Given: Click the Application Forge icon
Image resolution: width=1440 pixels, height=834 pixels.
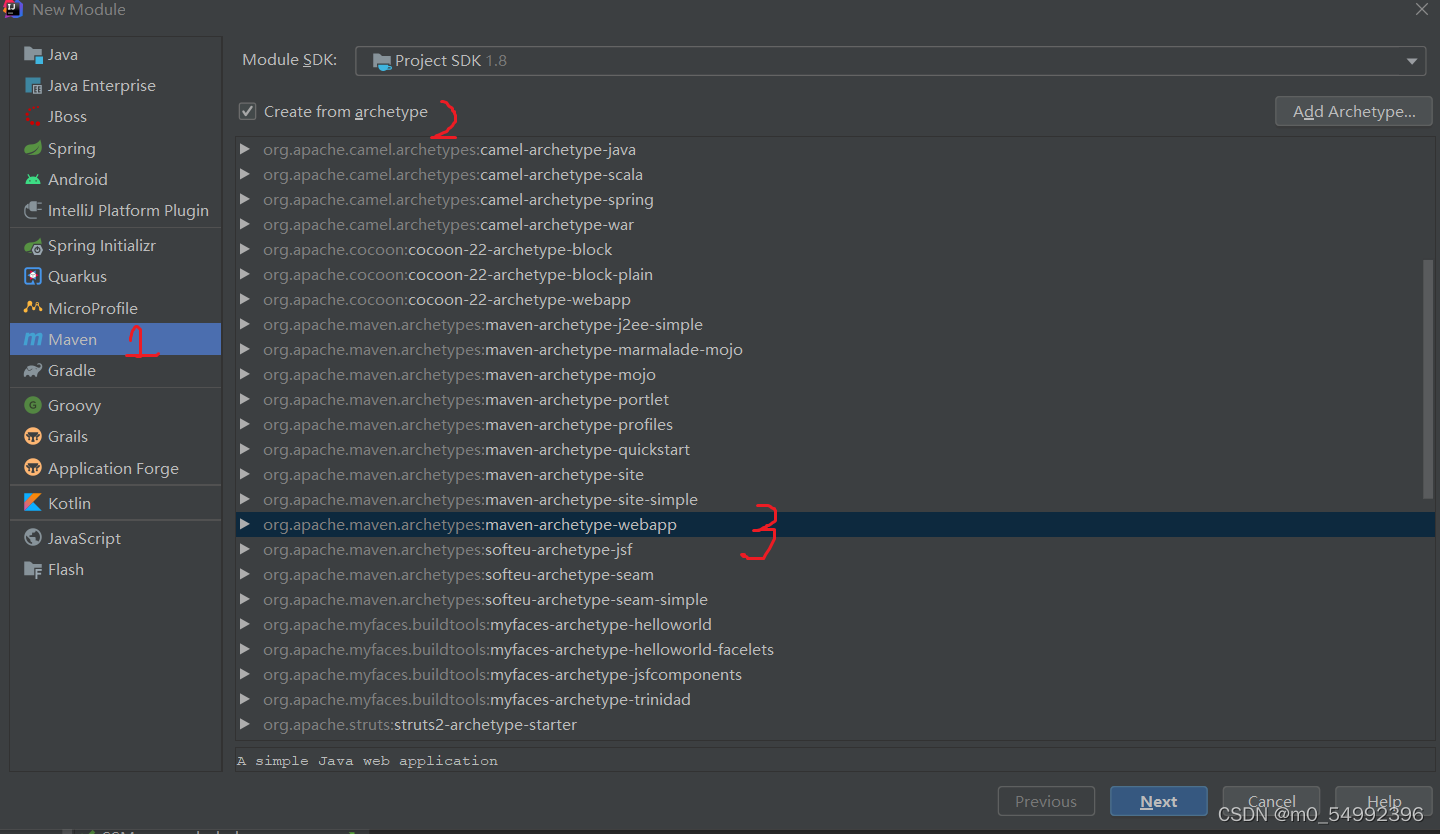Looking at the screenshot, I should [33, 469].
